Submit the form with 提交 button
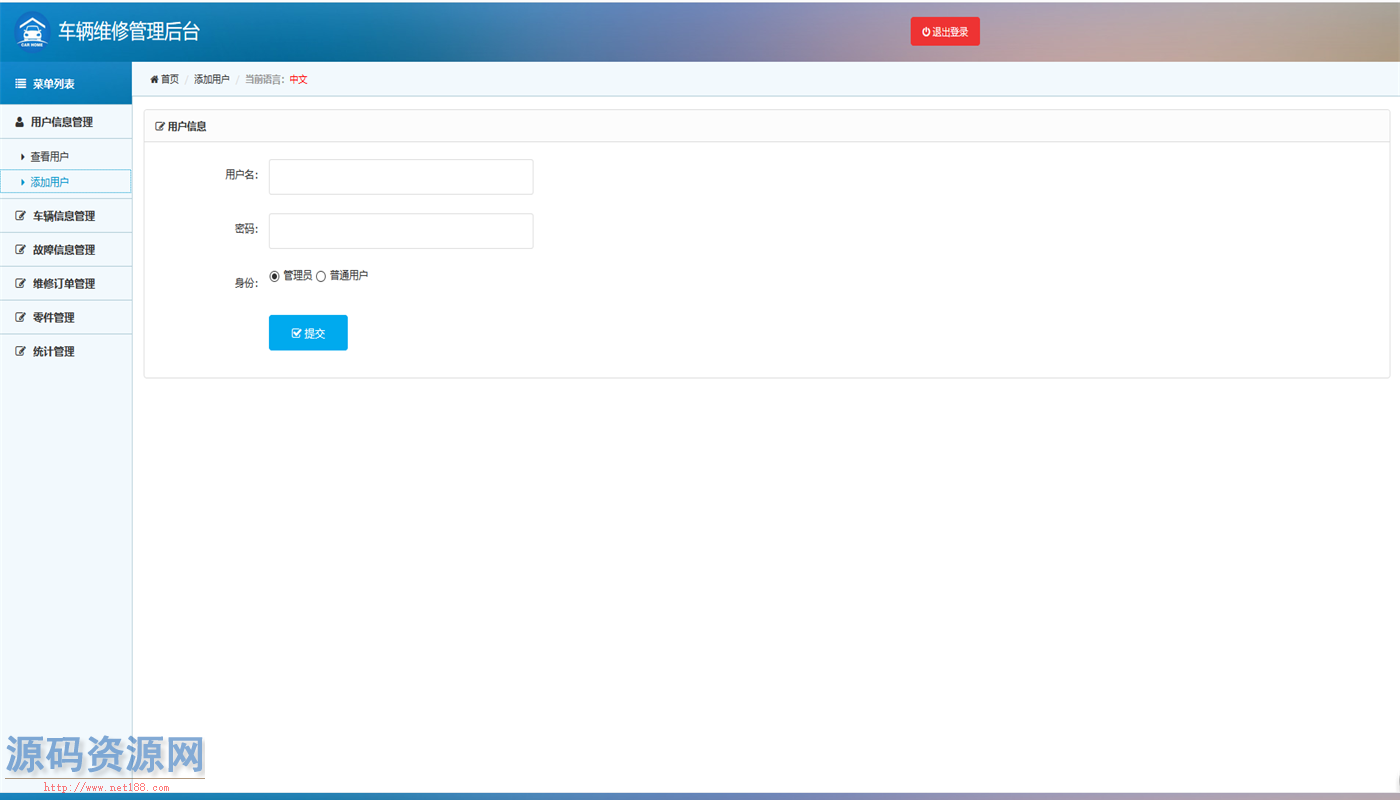 pyautogui.click(x=308, y=333)
